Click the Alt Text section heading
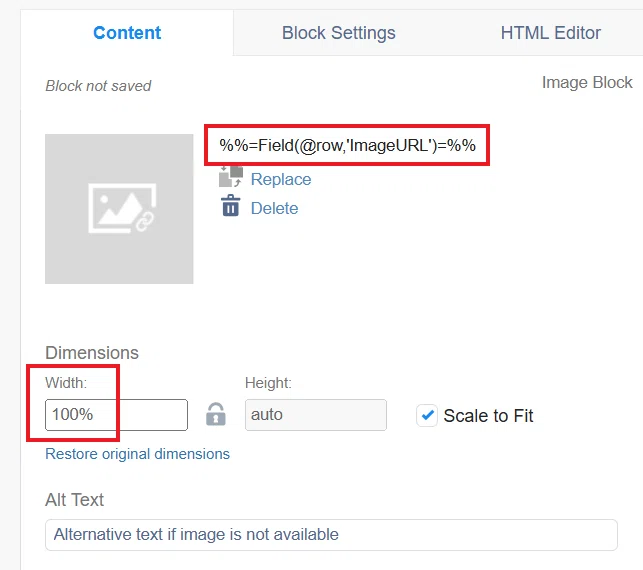Image resolution: width=643 pixels, height=570 pixels. coord(74,500)
